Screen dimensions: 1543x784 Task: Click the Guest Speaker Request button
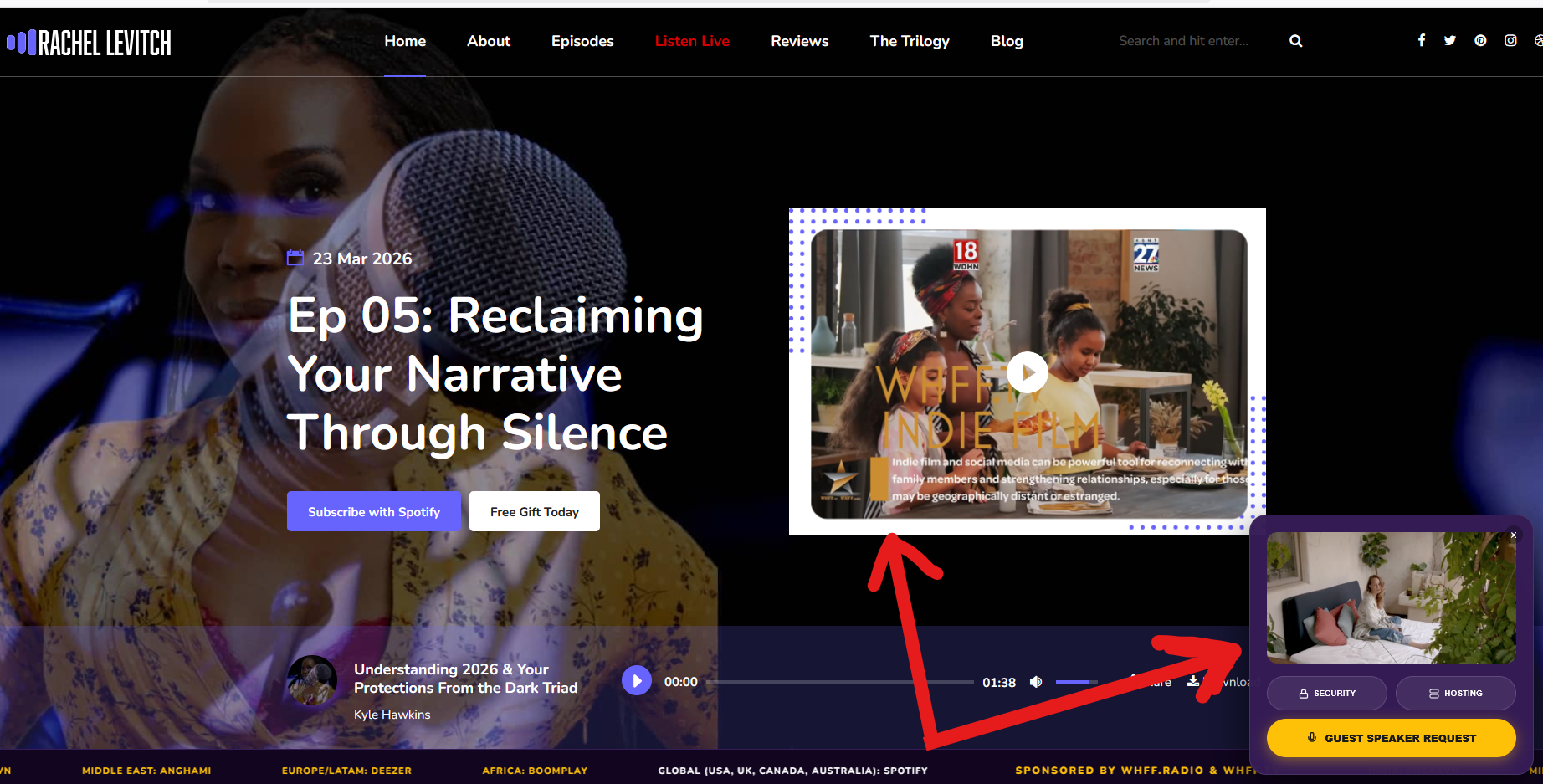(1391, 738)
